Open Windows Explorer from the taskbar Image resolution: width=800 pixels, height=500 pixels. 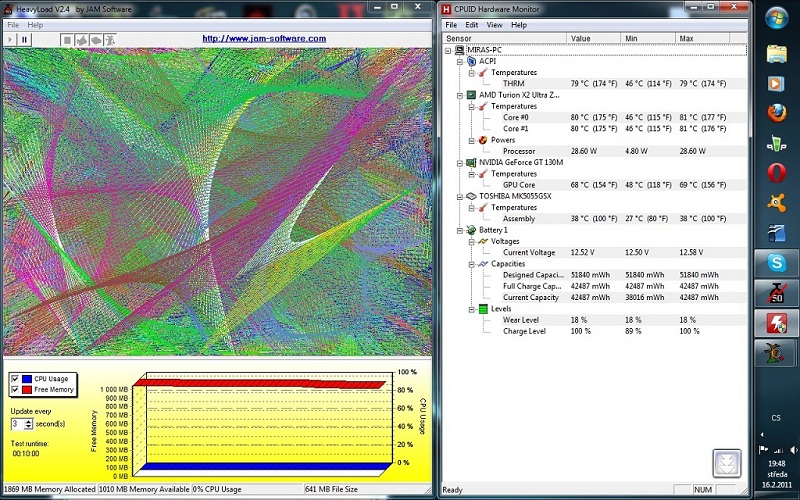(776, 52)
